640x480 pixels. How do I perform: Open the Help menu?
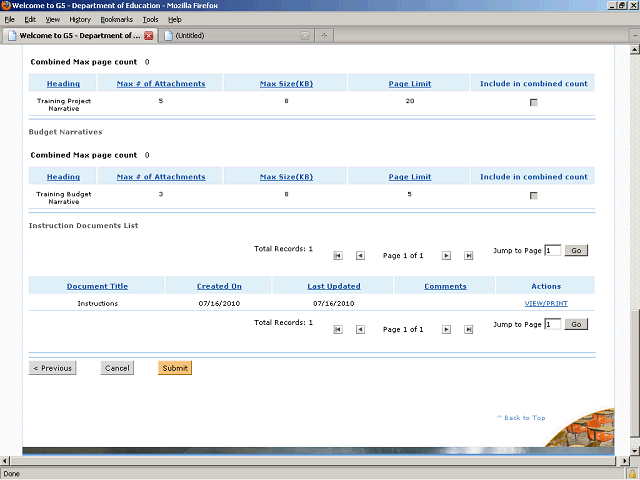pos(175,19)
